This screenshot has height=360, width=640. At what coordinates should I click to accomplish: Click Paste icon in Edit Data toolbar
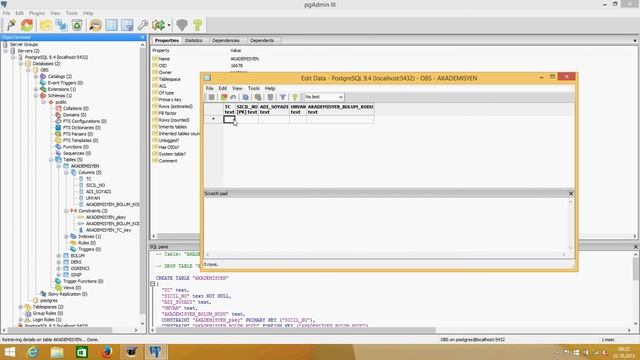click(258, 97)
